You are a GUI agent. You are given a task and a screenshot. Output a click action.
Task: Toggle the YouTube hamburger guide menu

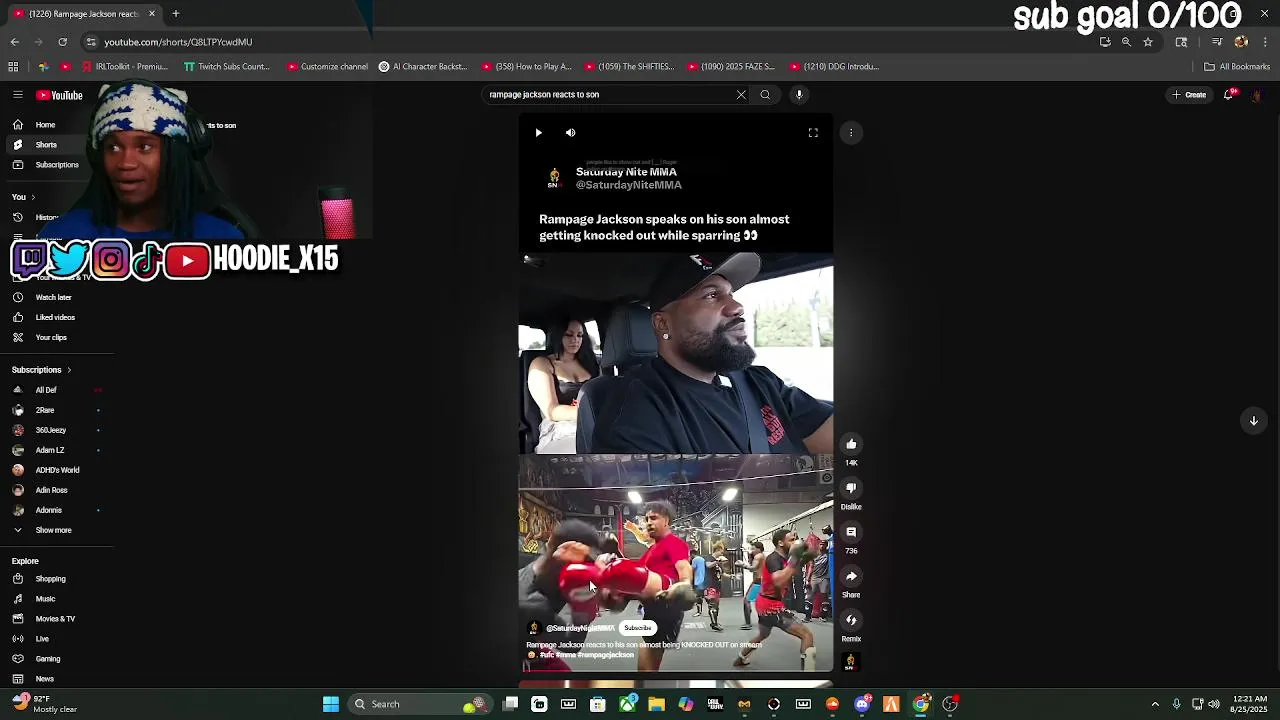pos(18,95)
